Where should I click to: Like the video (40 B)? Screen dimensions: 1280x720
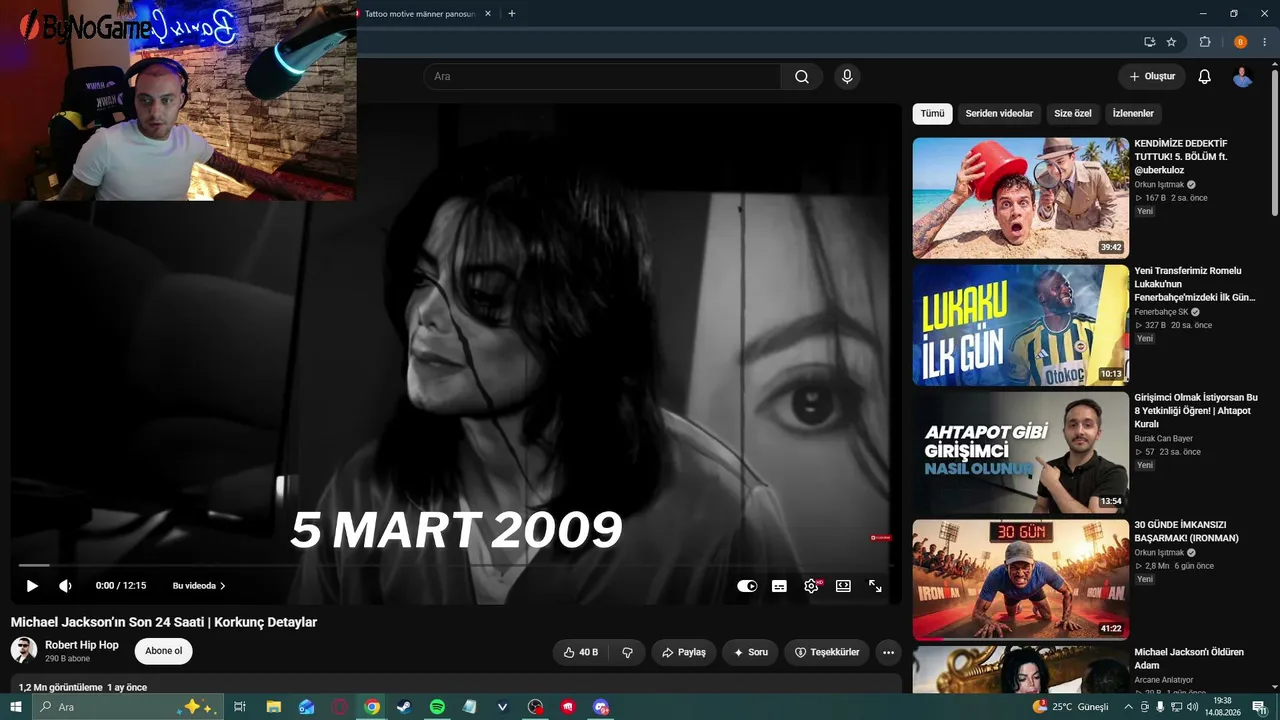coord(581,652)
